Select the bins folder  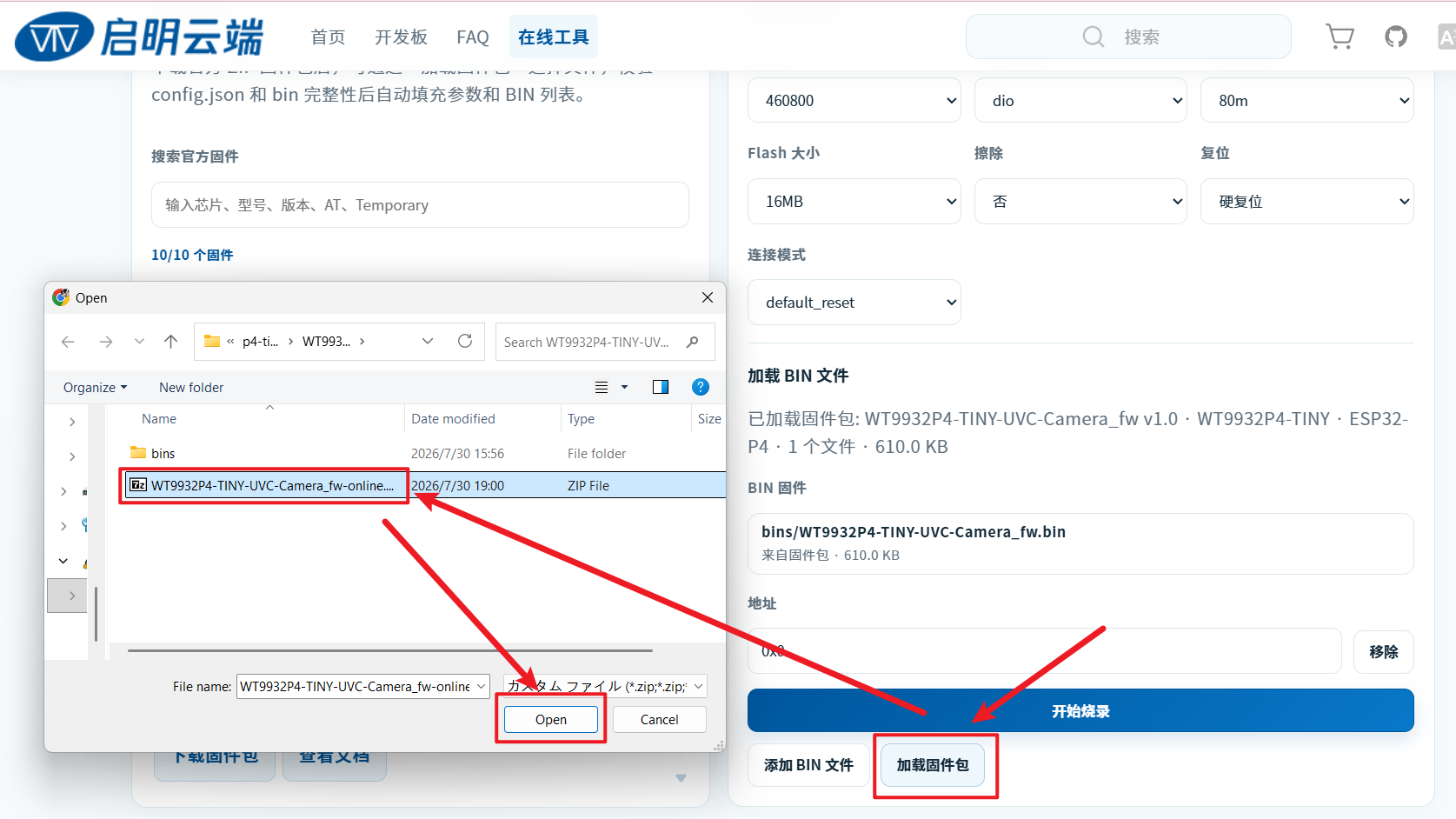(x=163, y=453)
